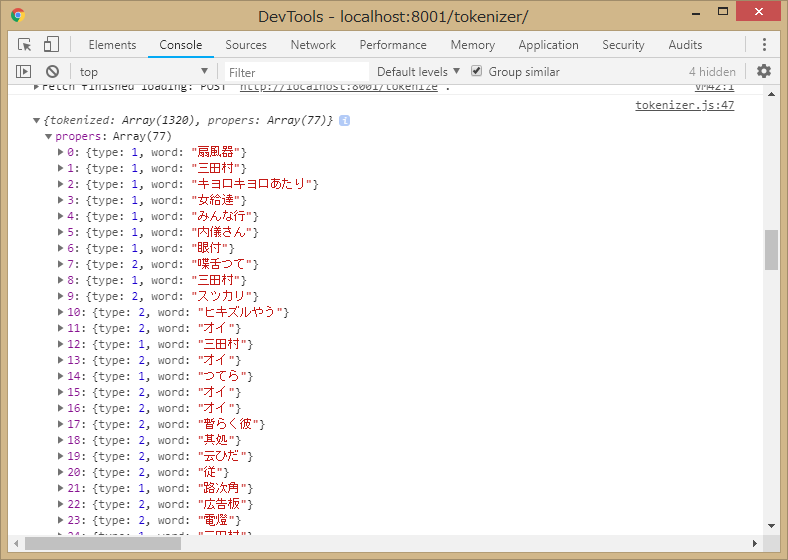Expand array item 10 with word ヒキズルやう
Screen dimensions: 788x560
click(61, 312)
